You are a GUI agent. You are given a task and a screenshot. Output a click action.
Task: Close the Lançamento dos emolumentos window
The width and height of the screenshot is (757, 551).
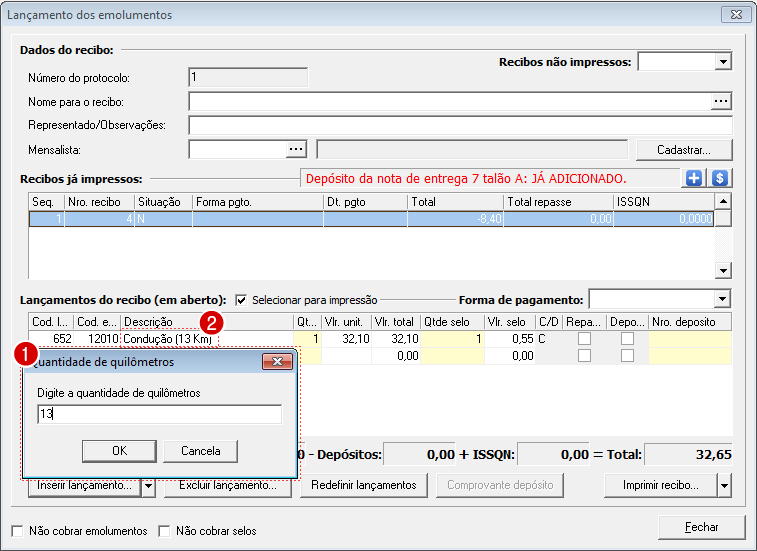click(x=736, y=14)
